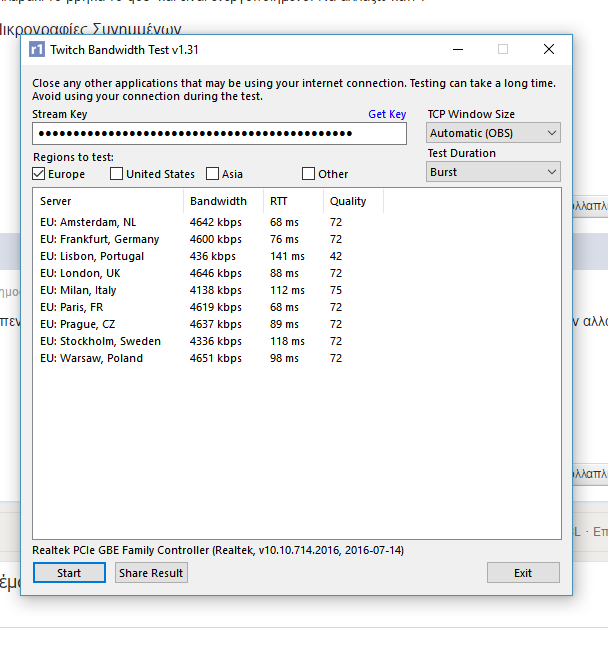
Task: Focus the Stream Key input field
Action: [x=219, y=134]
